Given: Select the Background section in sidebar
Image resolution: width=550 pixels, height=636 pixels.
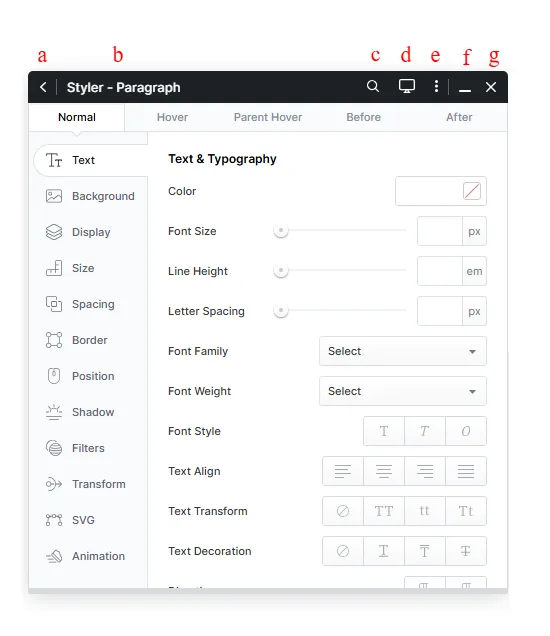Looking at the screenshot, I should [x=90, y=196].
